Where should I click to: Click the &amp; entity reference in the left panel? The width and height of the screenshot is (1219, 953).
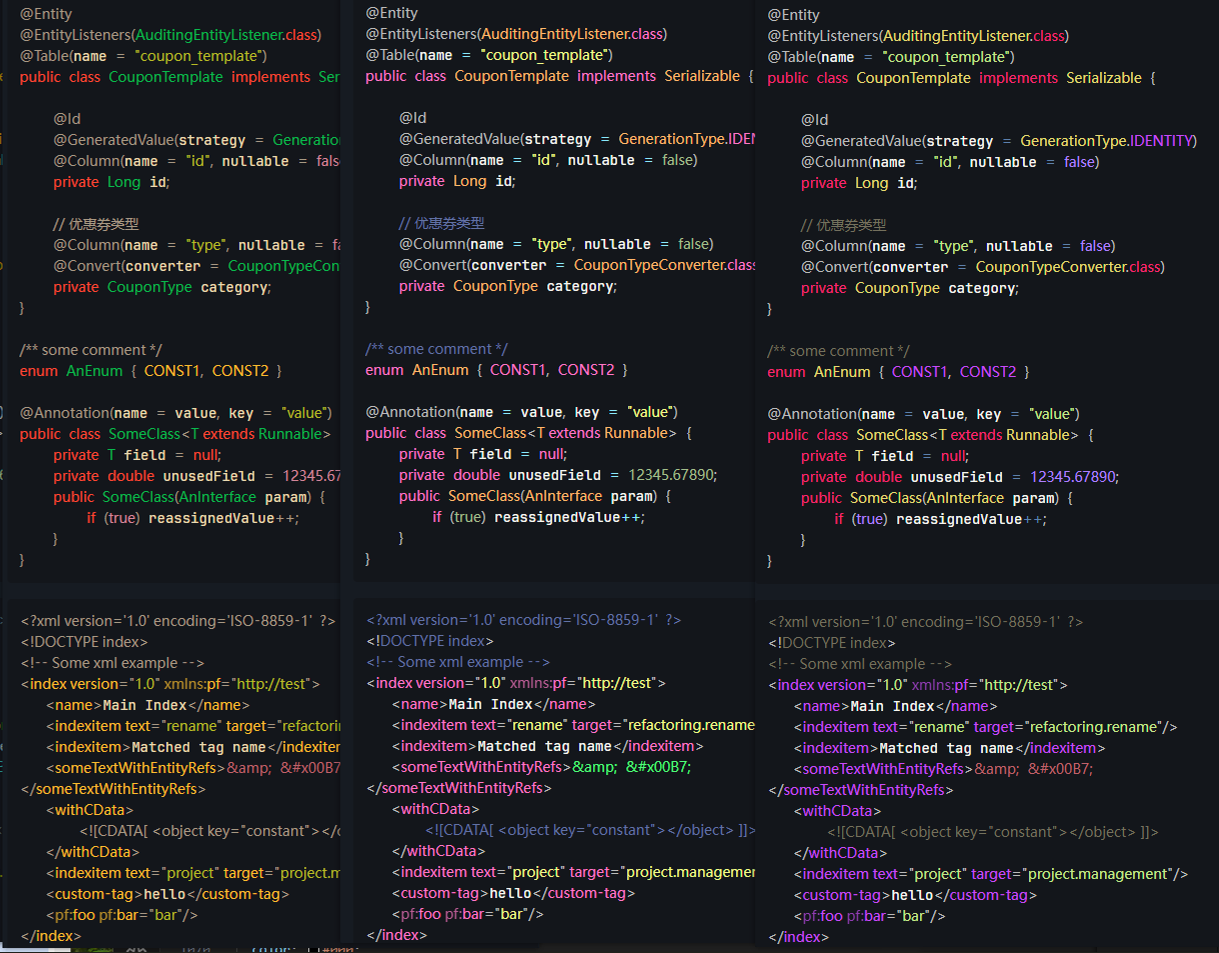point(249,768)
